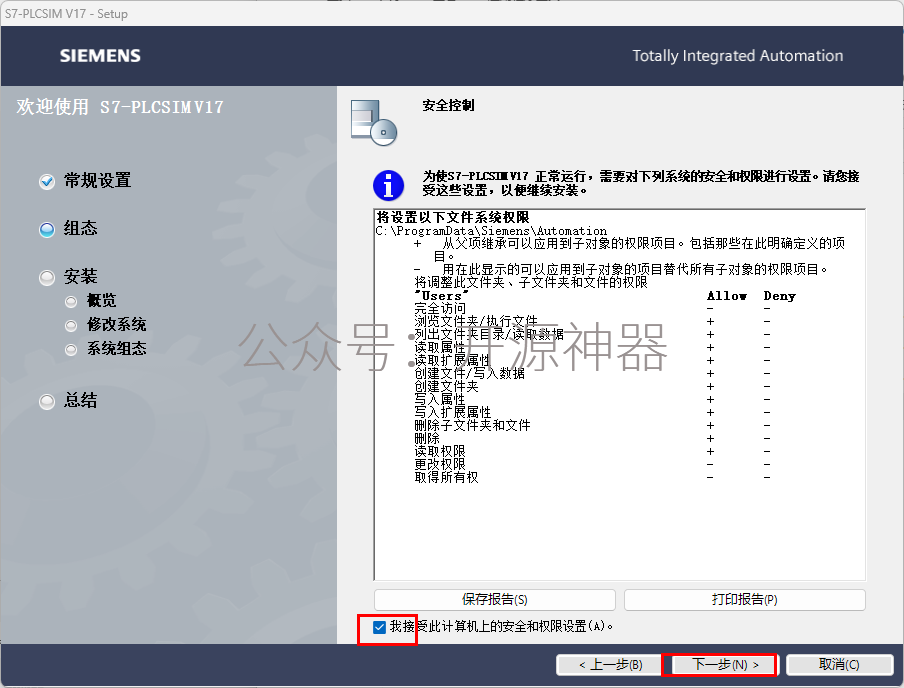Image resolution: width=904 pixels, height=688 pixels.
Task: Click the 概览 sub-step label
Action: 101,300
